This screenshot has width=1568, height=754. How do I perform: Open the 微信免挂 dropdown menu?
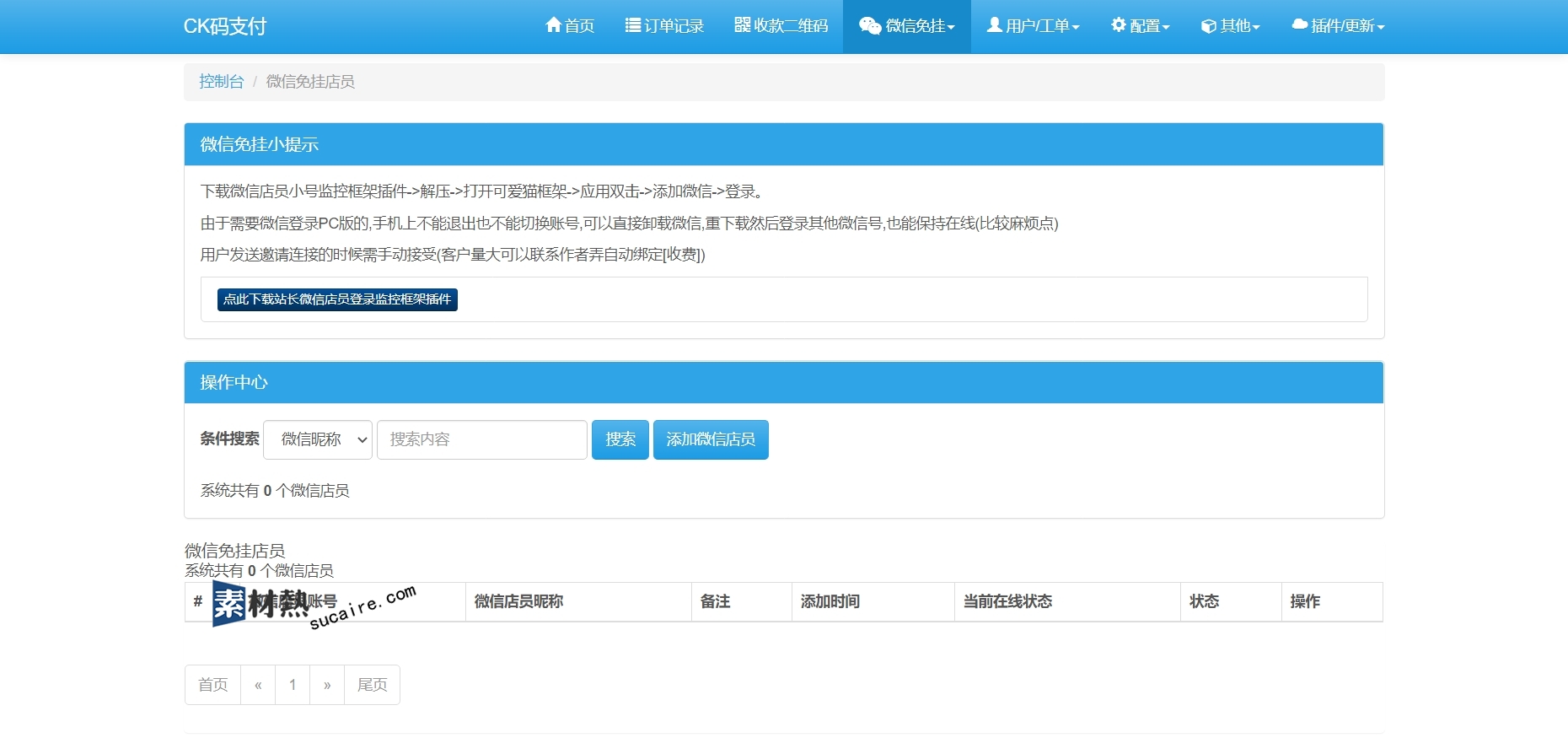pyautogui.click(x=907, y=26)
